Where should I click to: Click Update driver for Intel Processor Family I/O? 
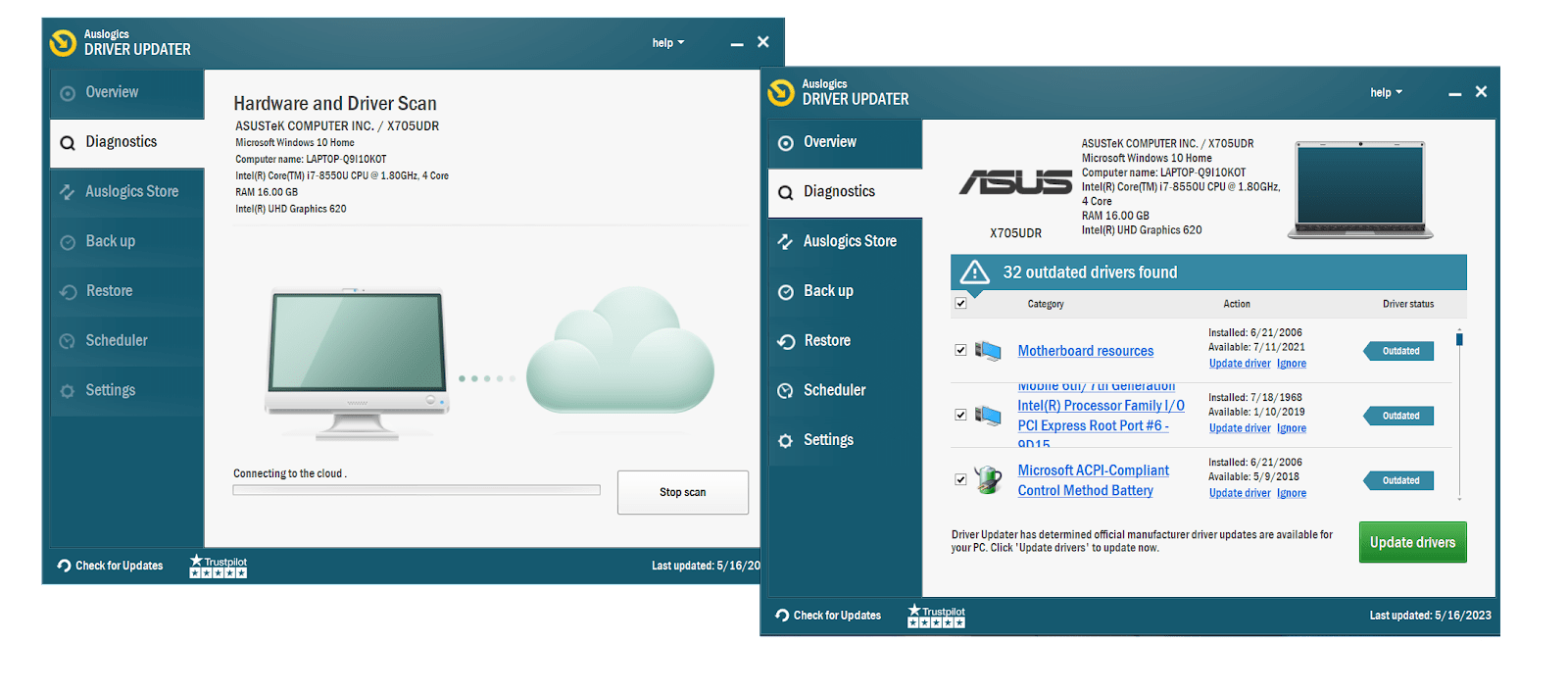(x=1240, y=428)
